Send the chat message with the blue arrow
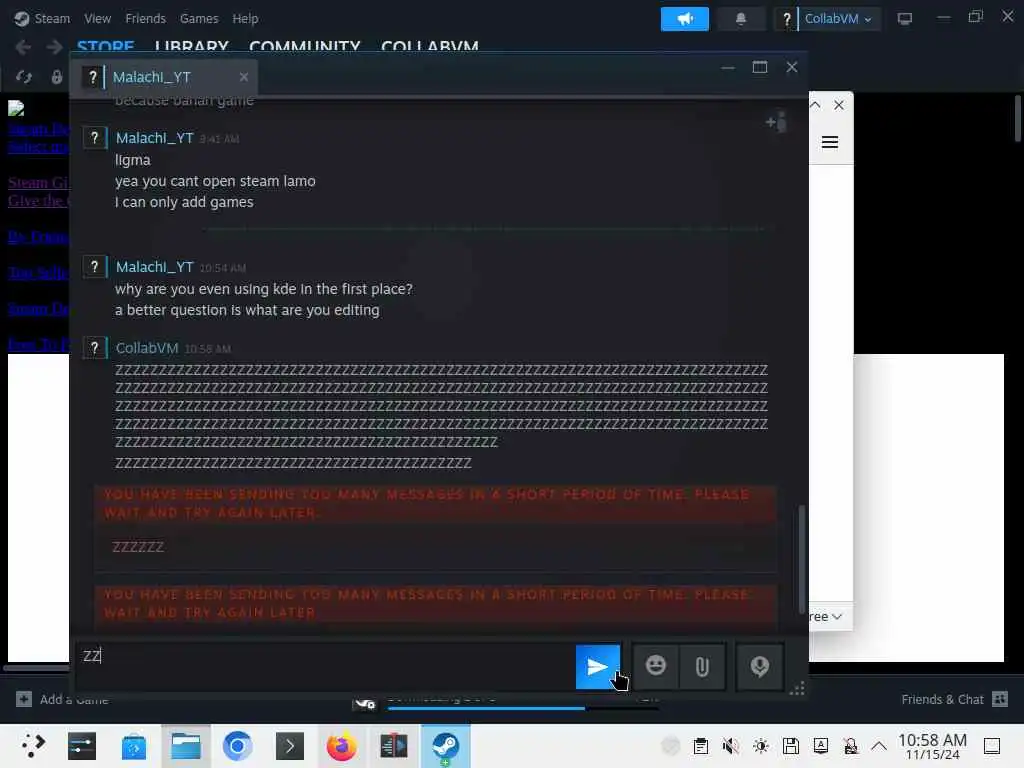Screen dimensions: 1024x768 point(598,667)
